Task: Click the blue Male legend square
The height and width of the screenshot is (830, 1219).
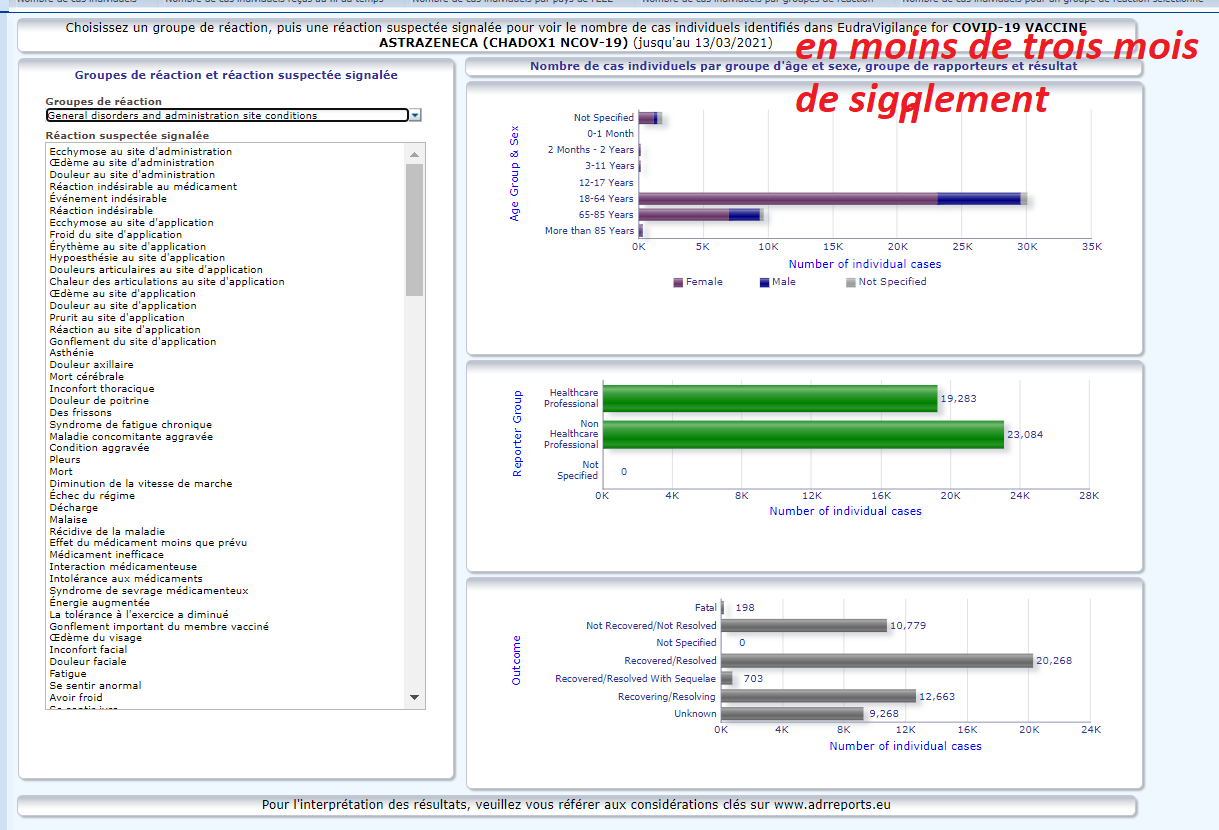Action: (x=764, y=282)
